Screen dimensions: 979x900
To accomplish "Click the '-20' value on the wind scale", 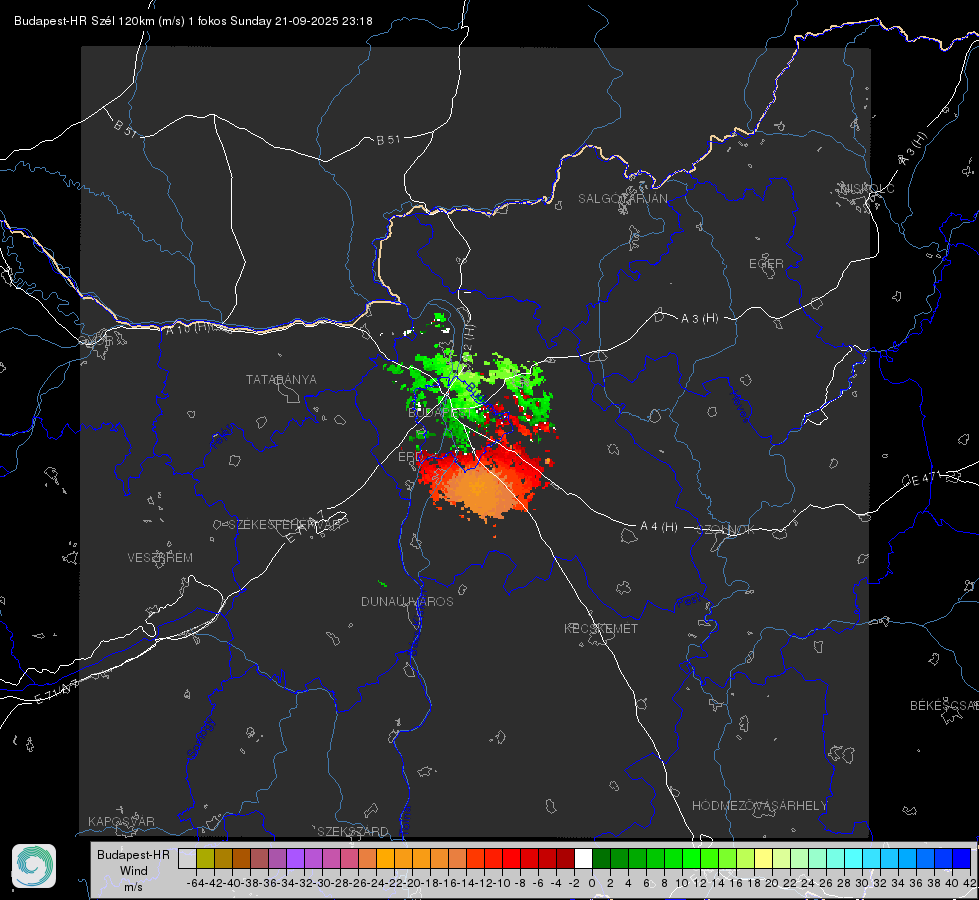I will [411, 883].
